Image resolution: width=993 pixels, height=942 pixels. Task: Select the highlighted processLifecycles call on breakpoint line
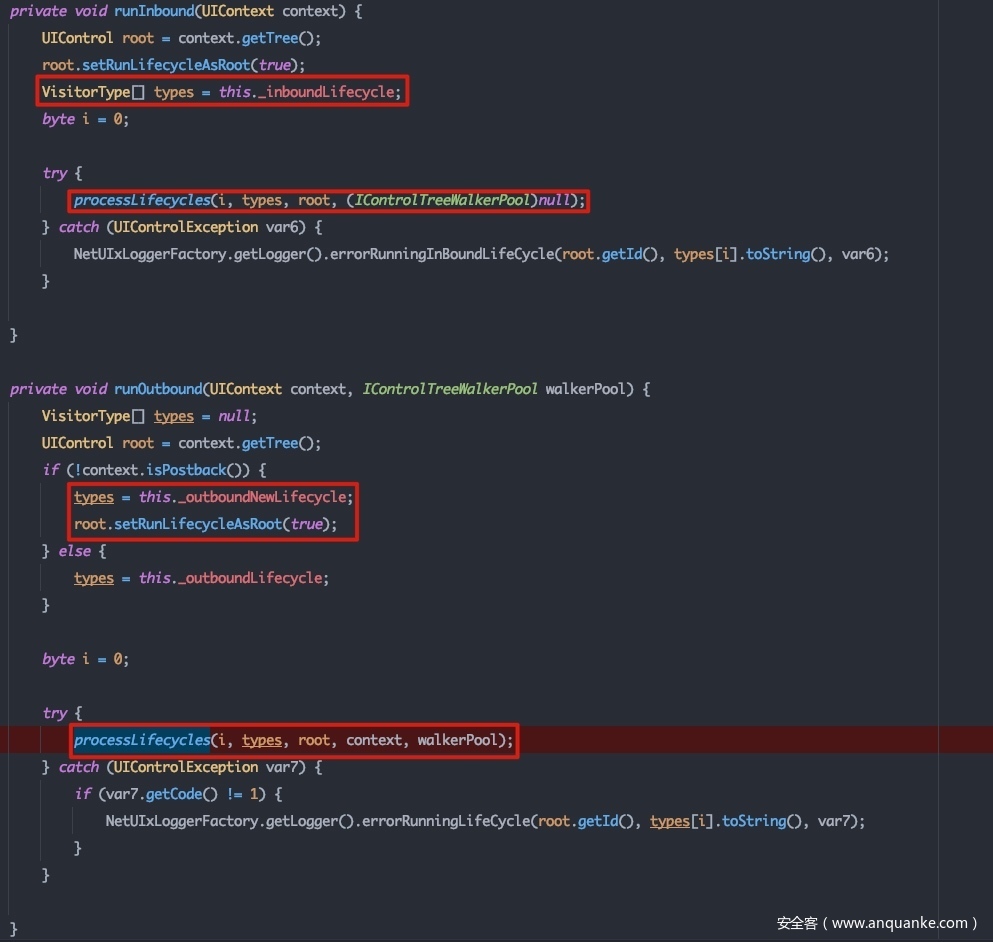(x=141, y=740)
